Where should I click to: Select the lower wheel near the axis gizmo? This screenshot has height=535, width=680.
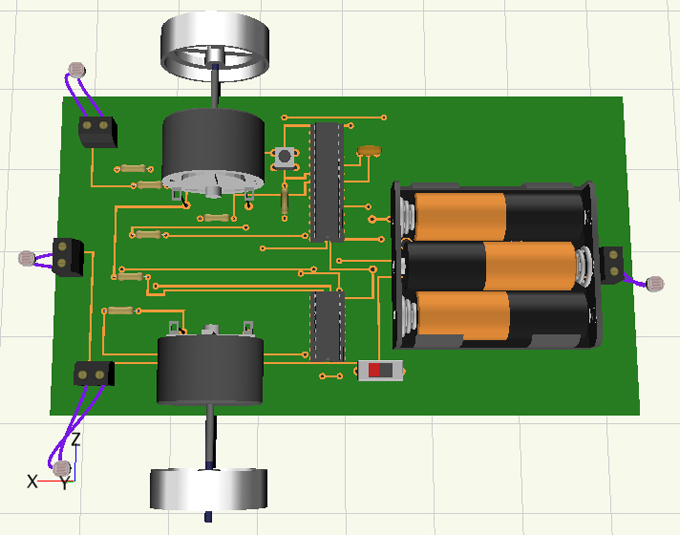209,489
